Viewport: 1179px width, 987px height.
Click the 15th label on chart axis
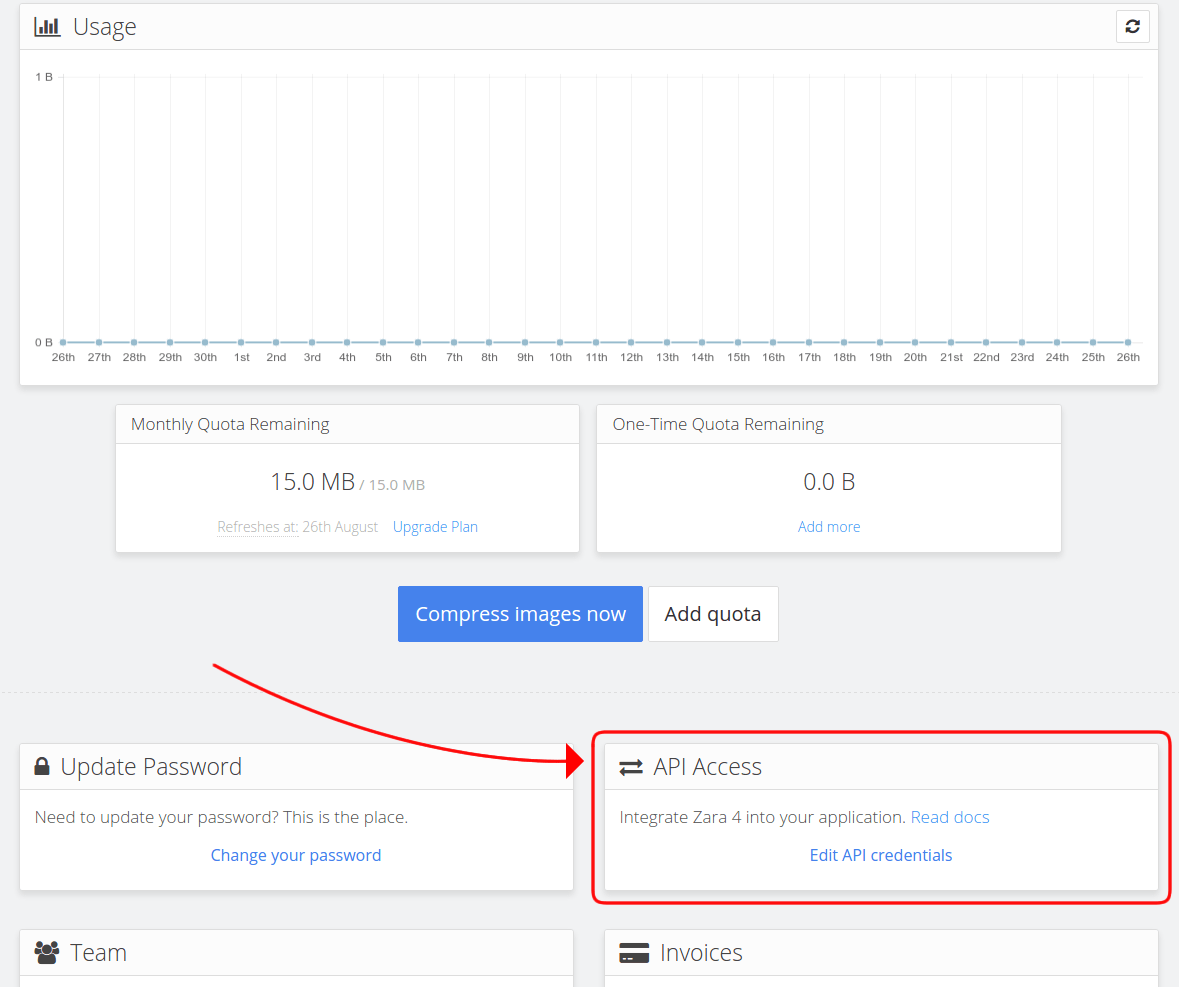(738, 357)
